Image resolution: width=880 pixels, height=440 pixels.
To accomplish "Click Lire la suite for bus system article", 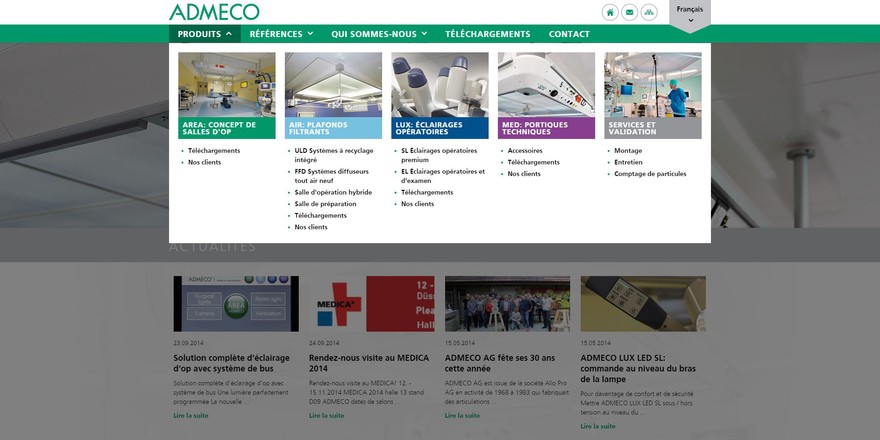I will point(191,416).
